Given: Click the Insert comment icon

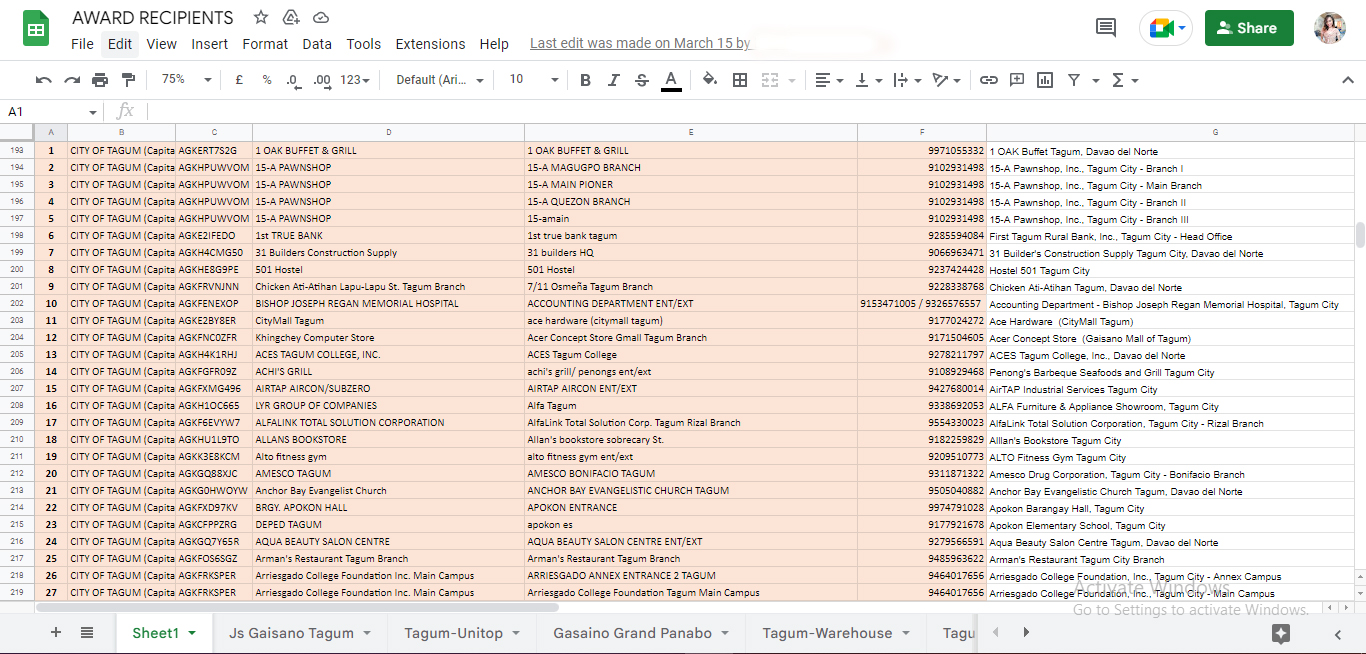Looking at the screenshot, I should pos(1017,80).
